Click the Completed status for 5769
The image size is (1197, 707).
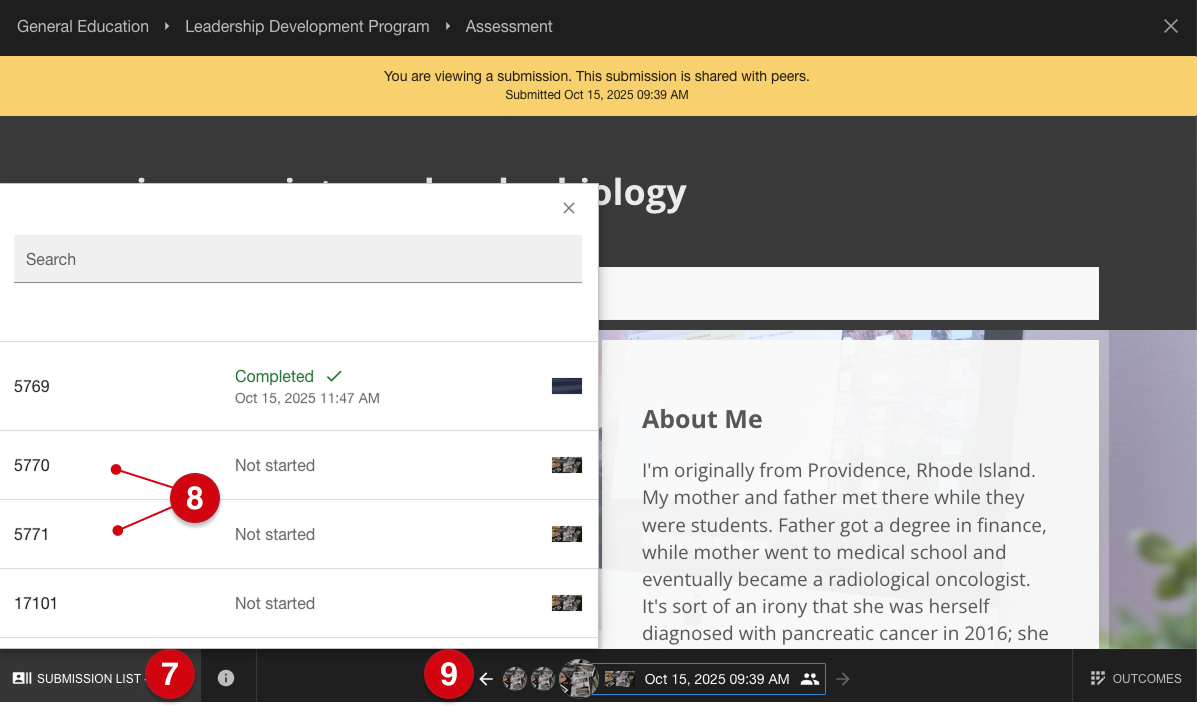click(274, 376)
